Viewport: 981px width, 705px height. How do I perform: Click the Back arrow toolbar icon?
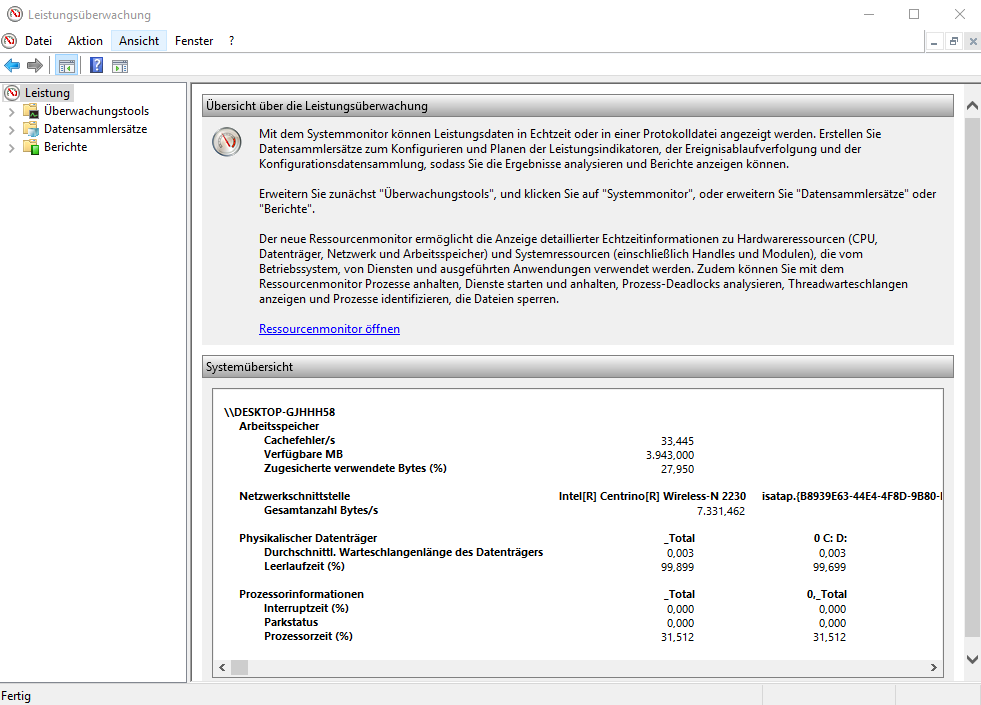(12, 66)
